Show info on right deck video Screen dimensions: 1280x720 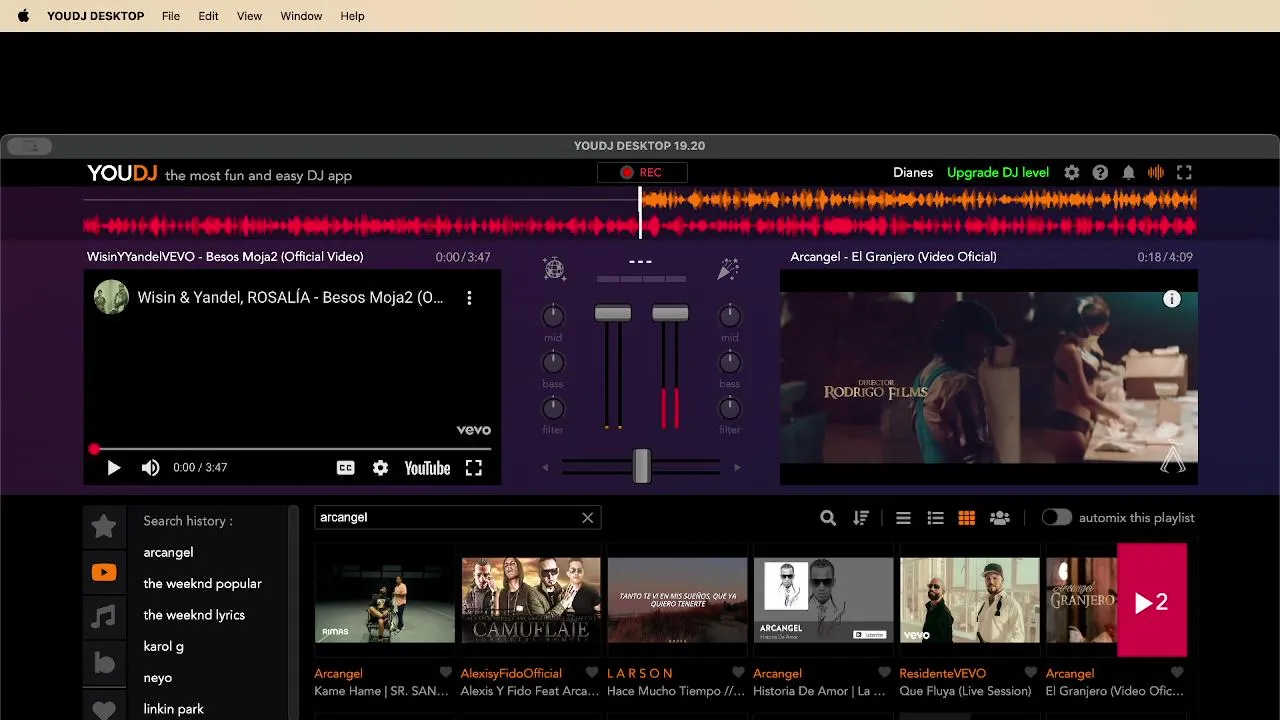tap(1172, 299)
